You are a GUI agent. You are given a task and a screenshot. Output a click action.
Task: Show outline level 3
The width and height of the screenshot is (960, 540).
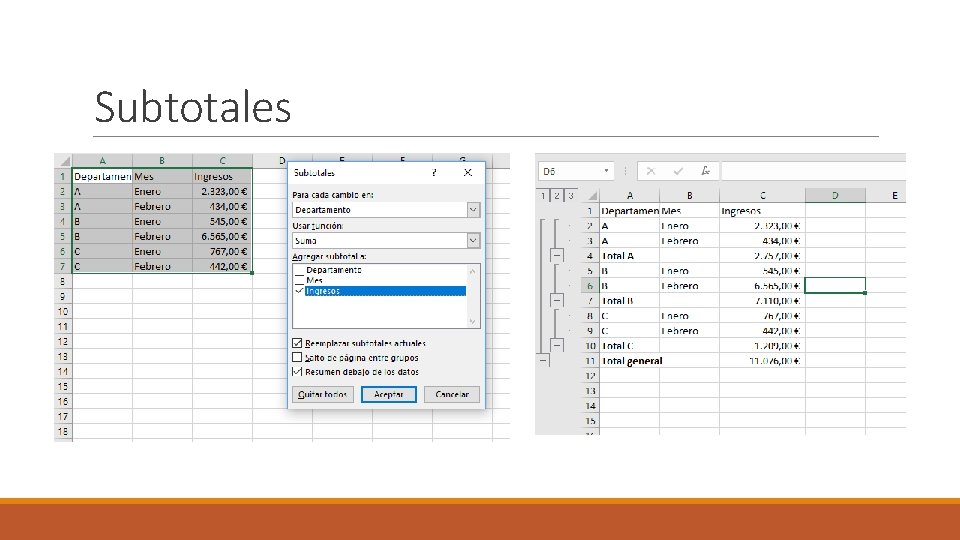tap(571, 196)
